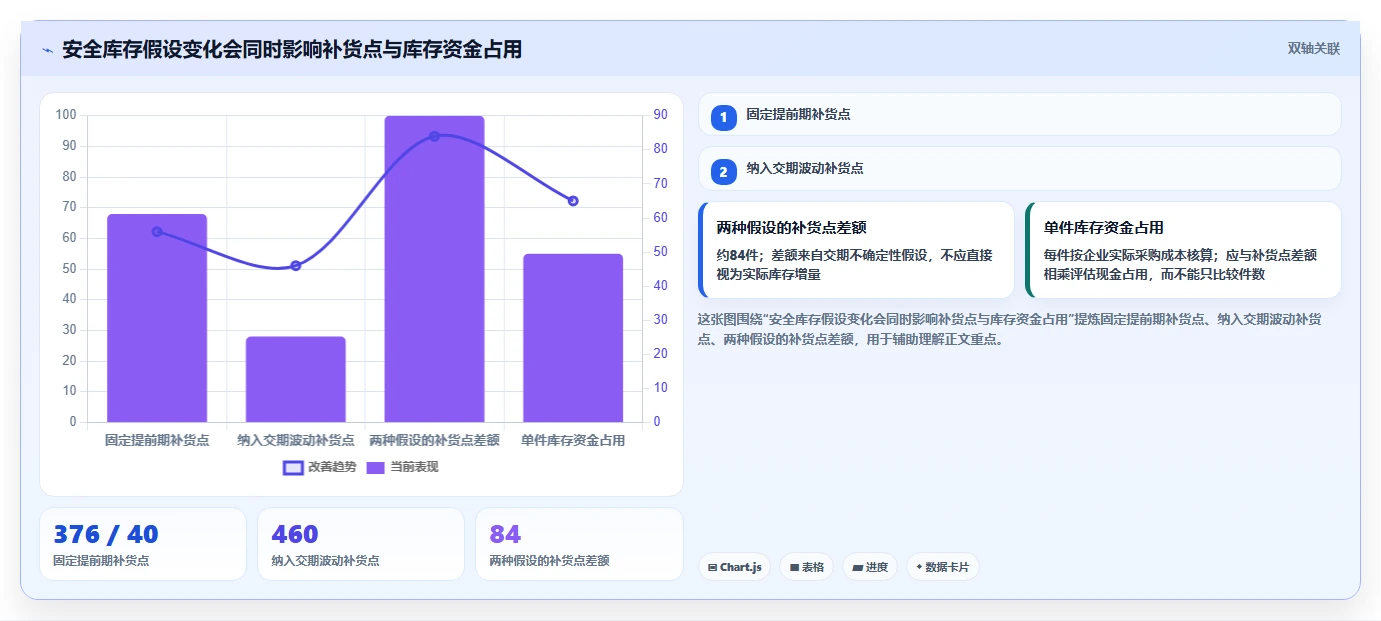Open the 两种假设的补货点差额 info card
1381x621 pixels.
click(856, 250)
